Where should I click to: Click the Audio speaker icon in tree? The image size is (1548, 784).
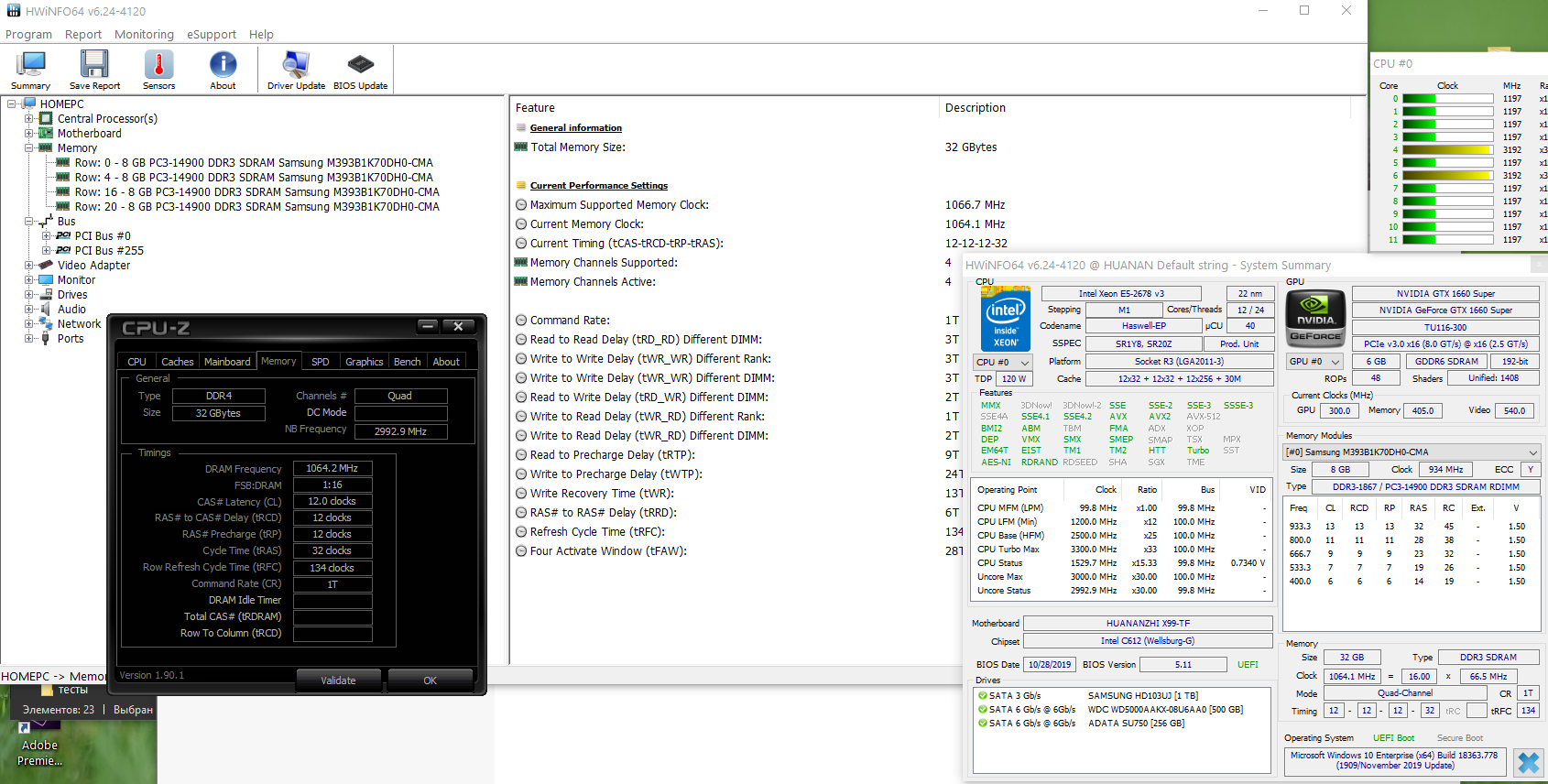[x=46, y=309]
